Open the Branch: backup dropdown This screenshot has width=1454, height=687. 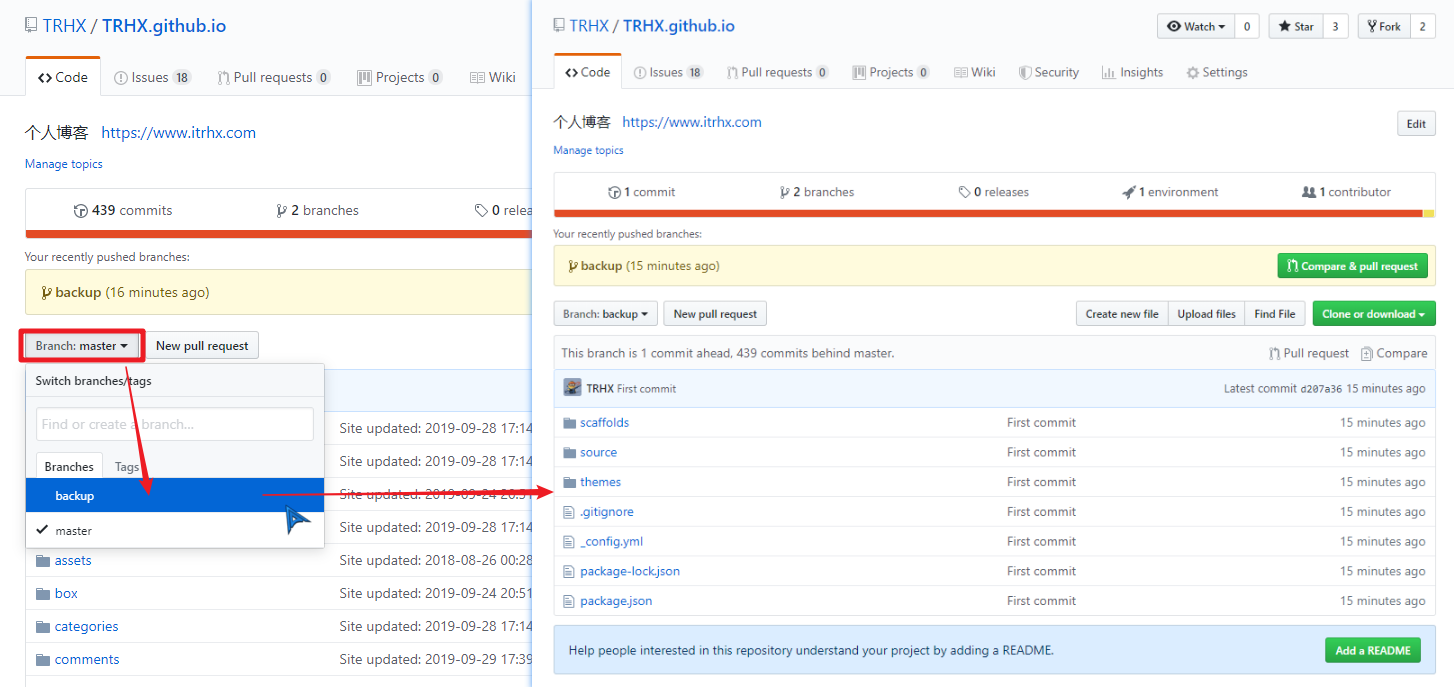[605, 314]
